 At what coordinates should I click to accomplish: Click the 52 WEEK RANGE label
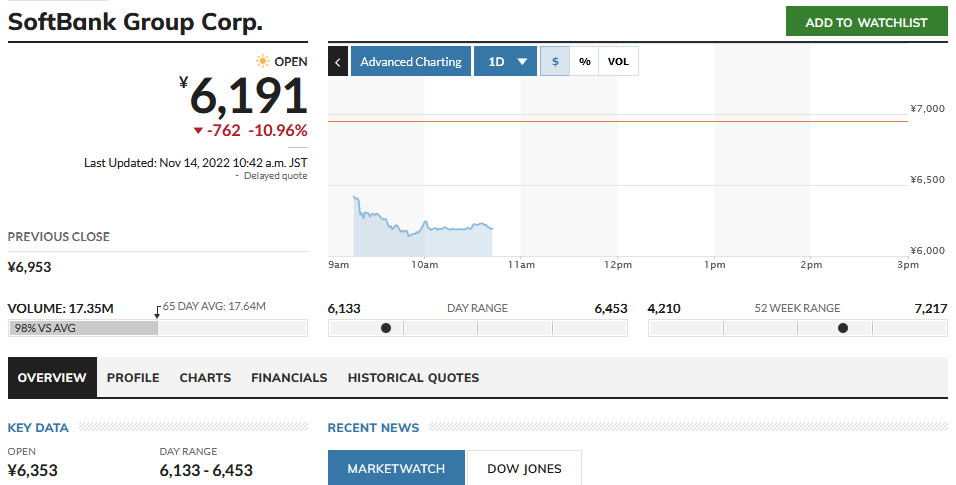pyautogui.click(x=797, y=309)
